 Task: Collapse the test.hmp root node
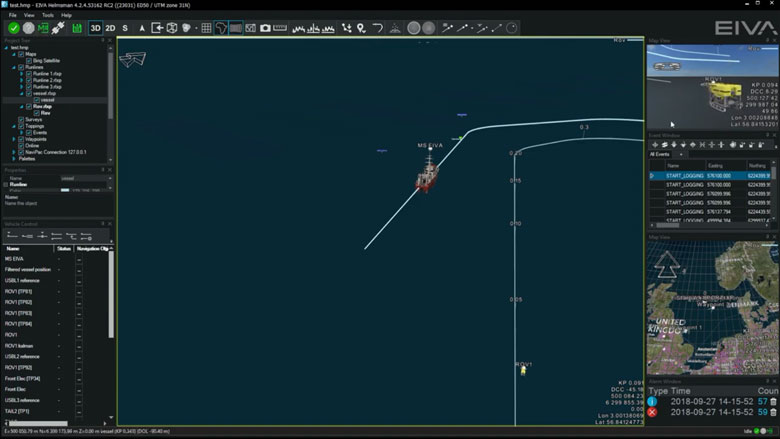click(x=6, y=48)
